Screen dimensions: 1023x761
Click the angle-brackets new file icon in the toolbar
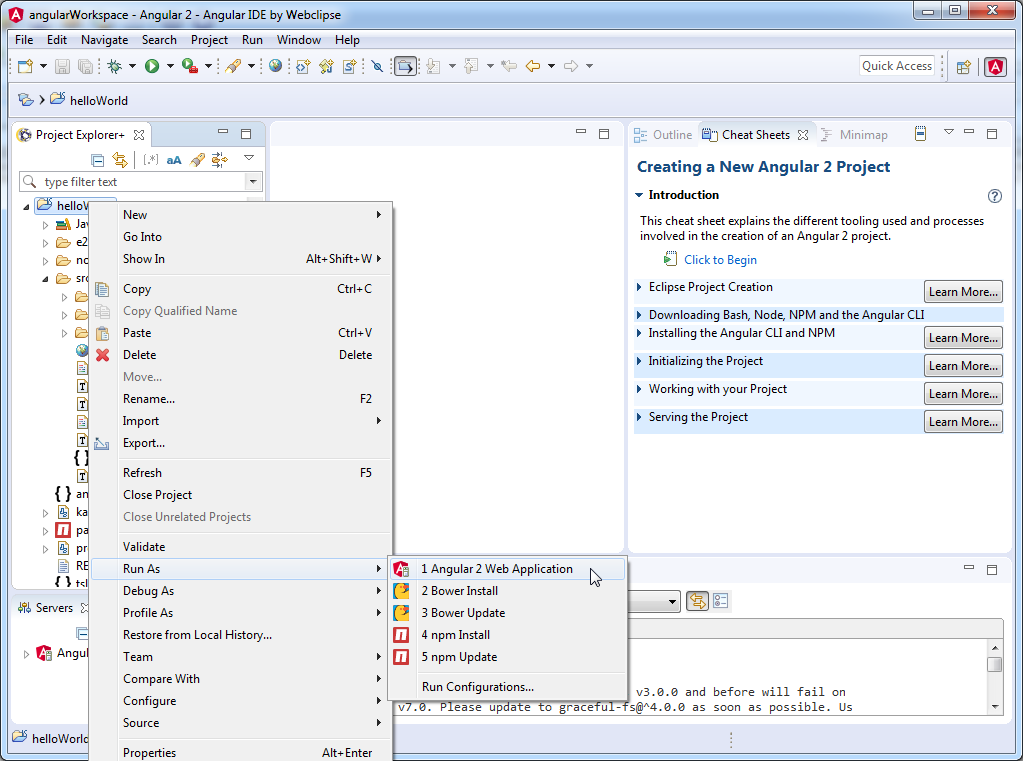(x=303, y=66)
